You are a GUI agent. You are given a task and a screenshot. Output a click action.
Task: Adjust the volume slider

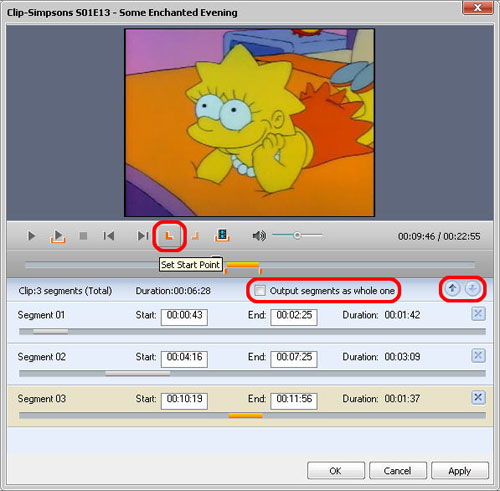(x=297, y=235)
